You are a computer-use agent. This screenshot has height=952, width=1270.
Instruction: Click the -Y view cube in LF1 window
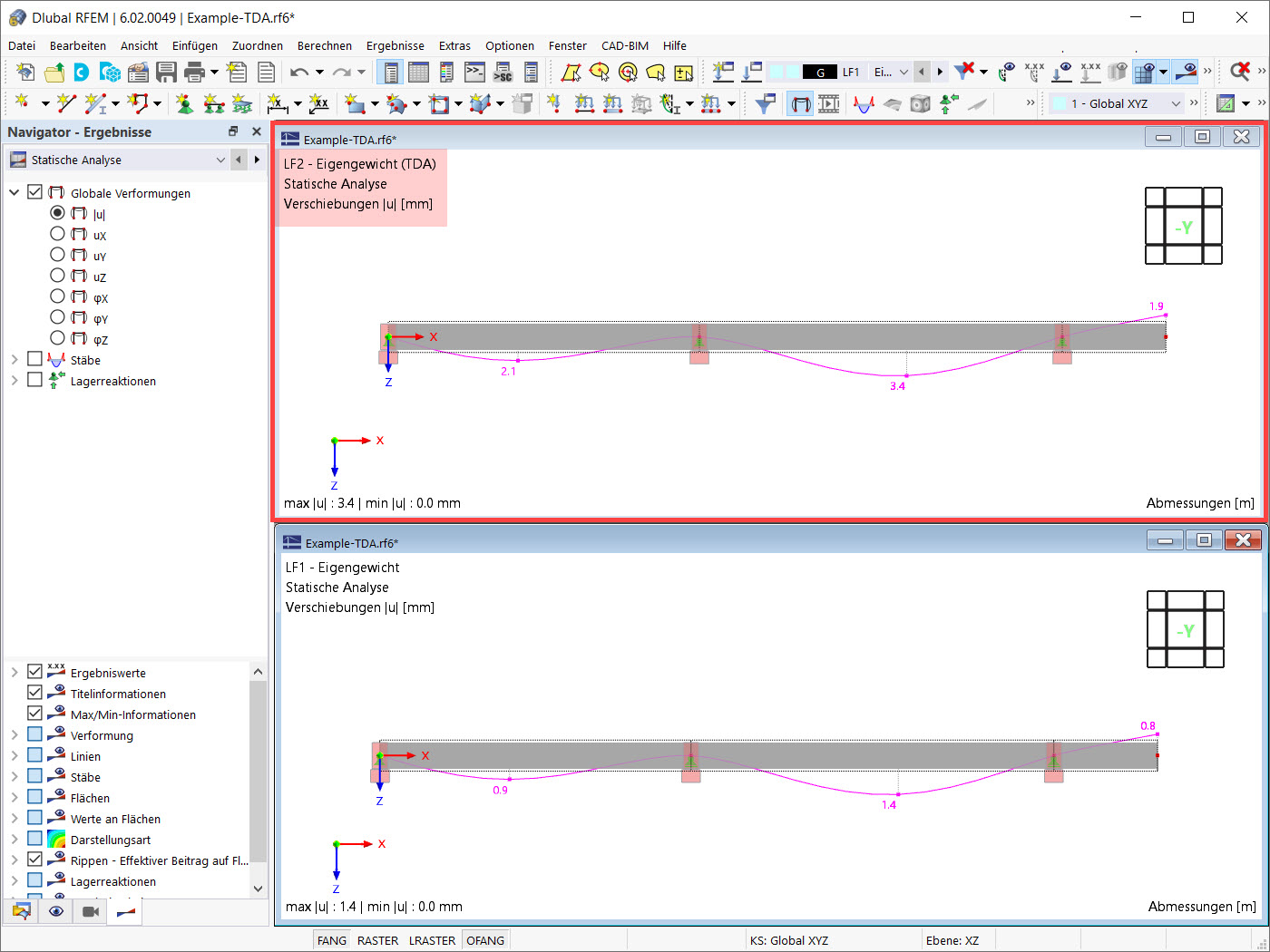tap(1186, 629)
